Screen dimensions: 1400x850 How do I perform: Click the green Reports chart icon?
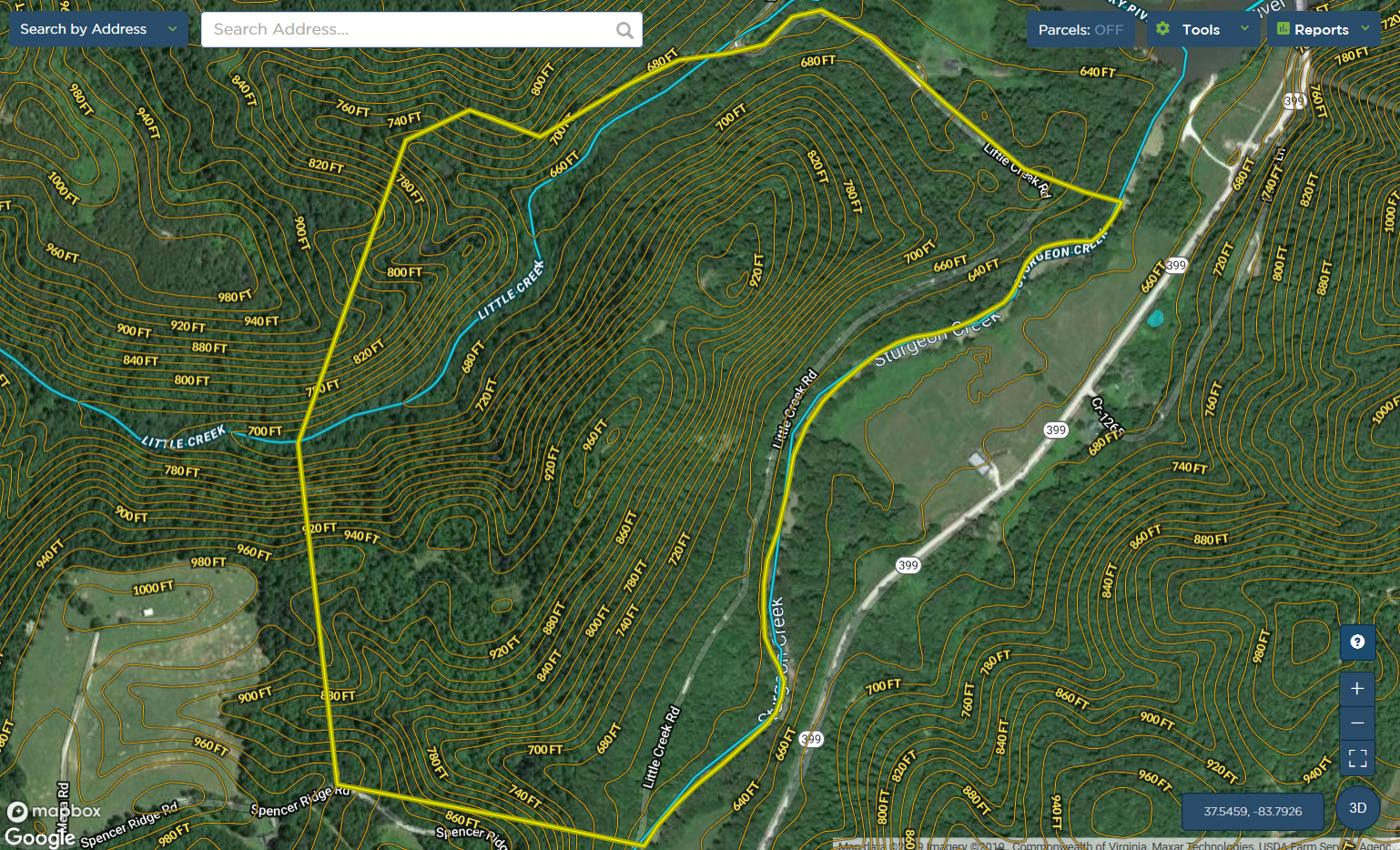(x=1283, y=29)
